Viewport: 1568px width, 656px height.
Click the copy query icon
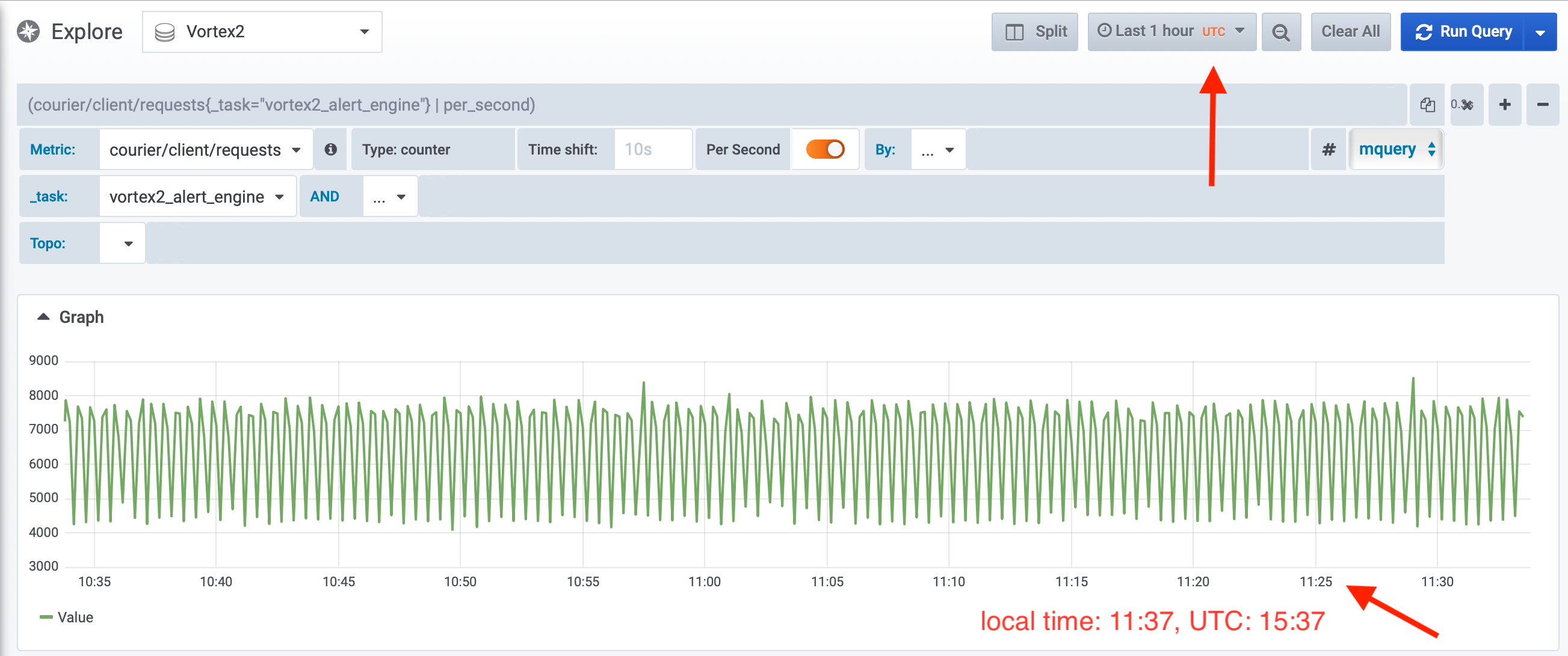[1427, 105]
